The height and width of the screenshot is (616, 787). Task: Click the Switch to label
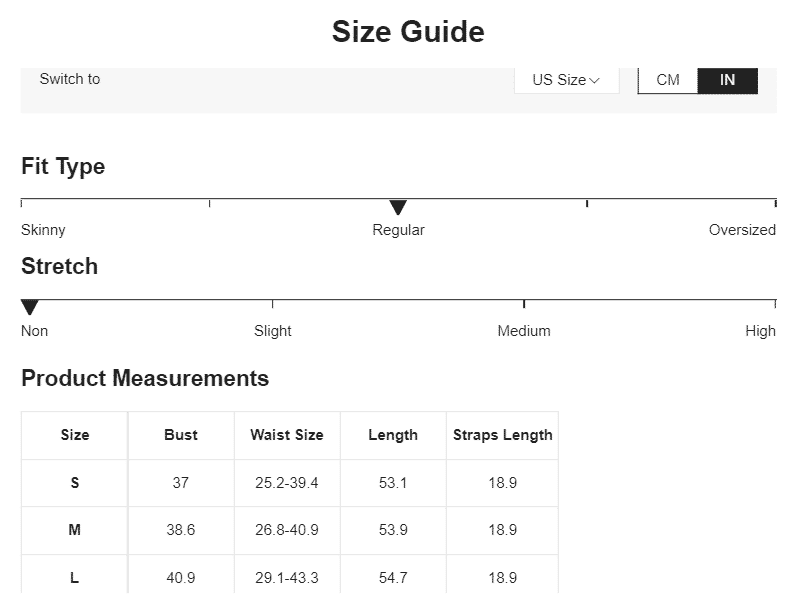70,79
